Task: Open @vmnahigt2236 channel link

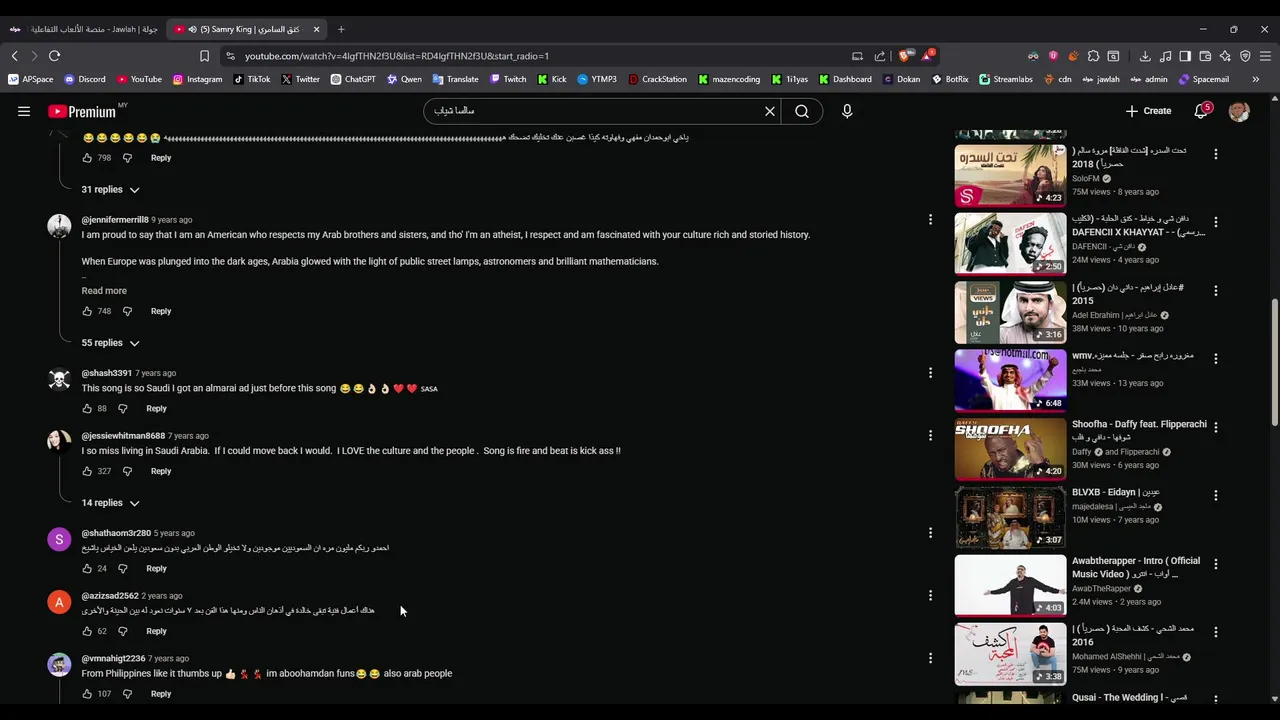Action: (x=113, y=658)
